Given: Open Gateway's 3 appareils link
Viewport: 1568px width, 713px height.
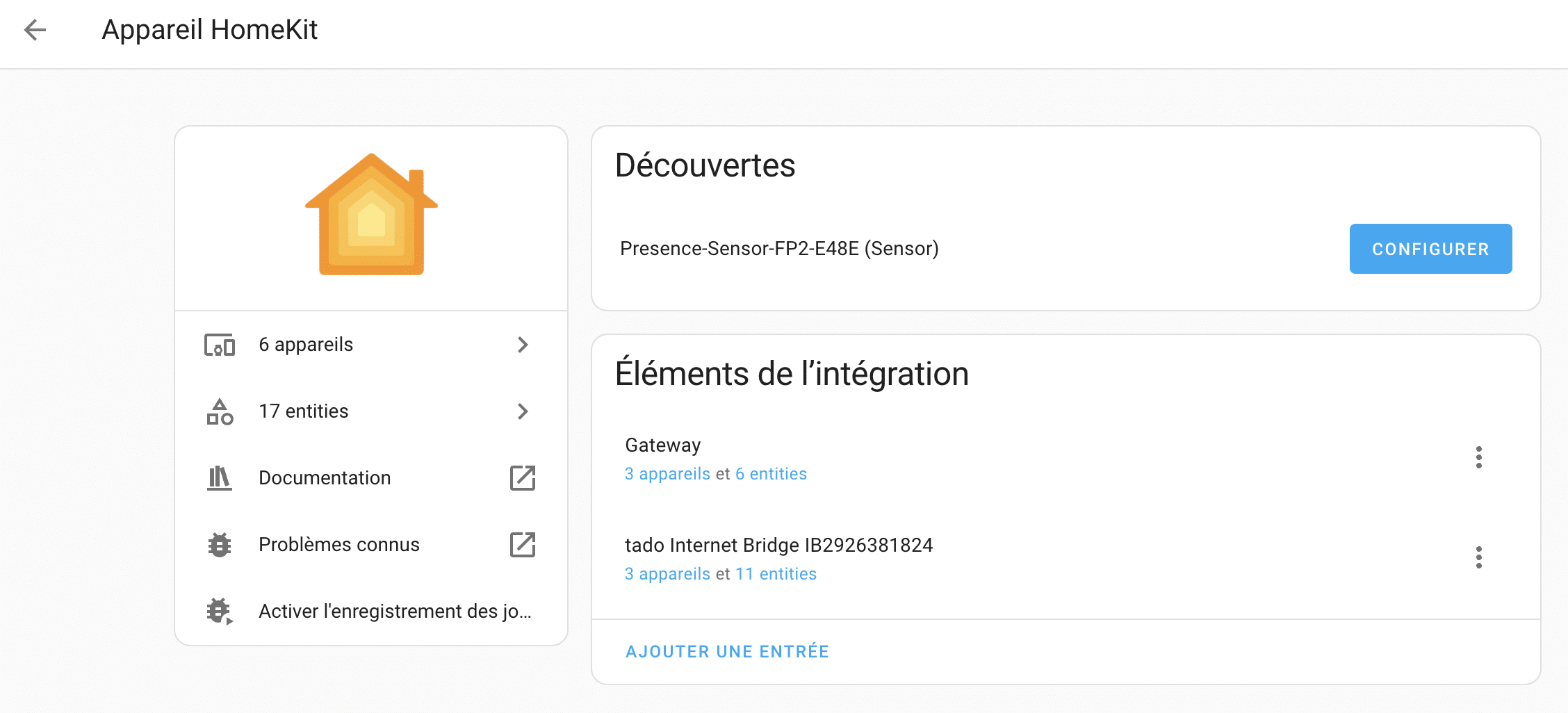Looking at the screenshot, I should [667, 474].
